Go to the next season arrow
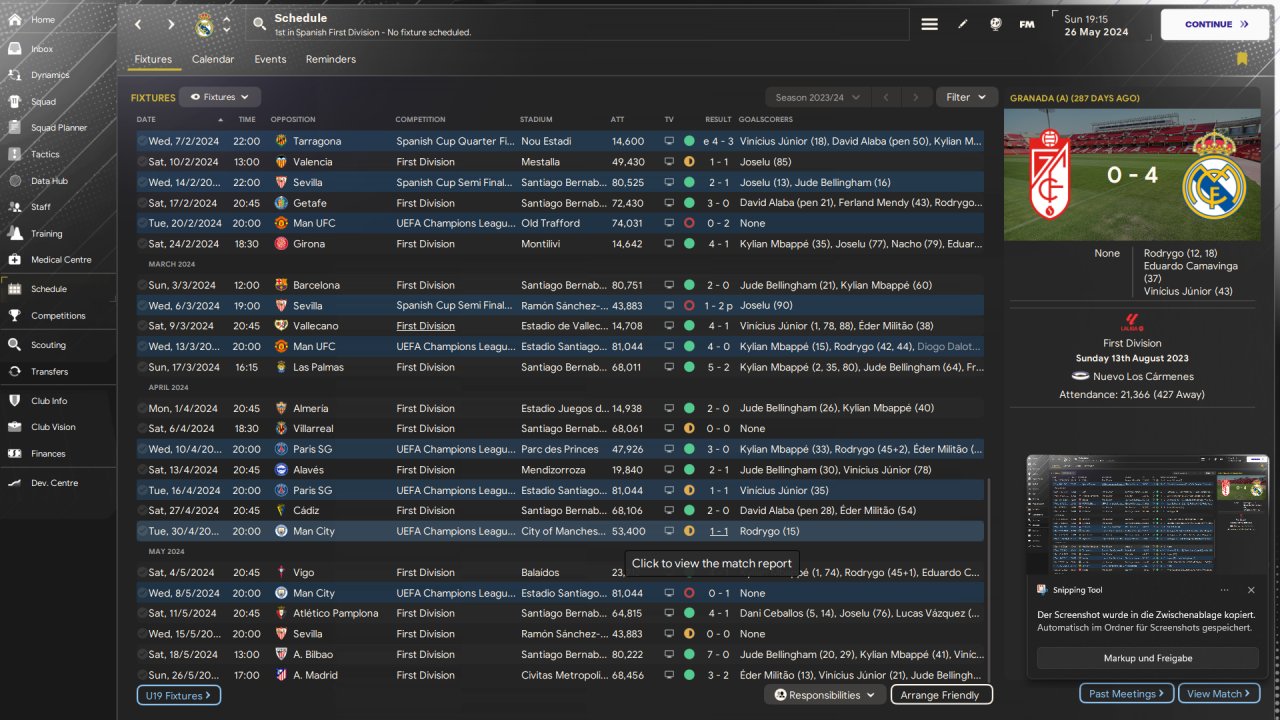This screenshot has width=1280, height=720. pos(915,97)
